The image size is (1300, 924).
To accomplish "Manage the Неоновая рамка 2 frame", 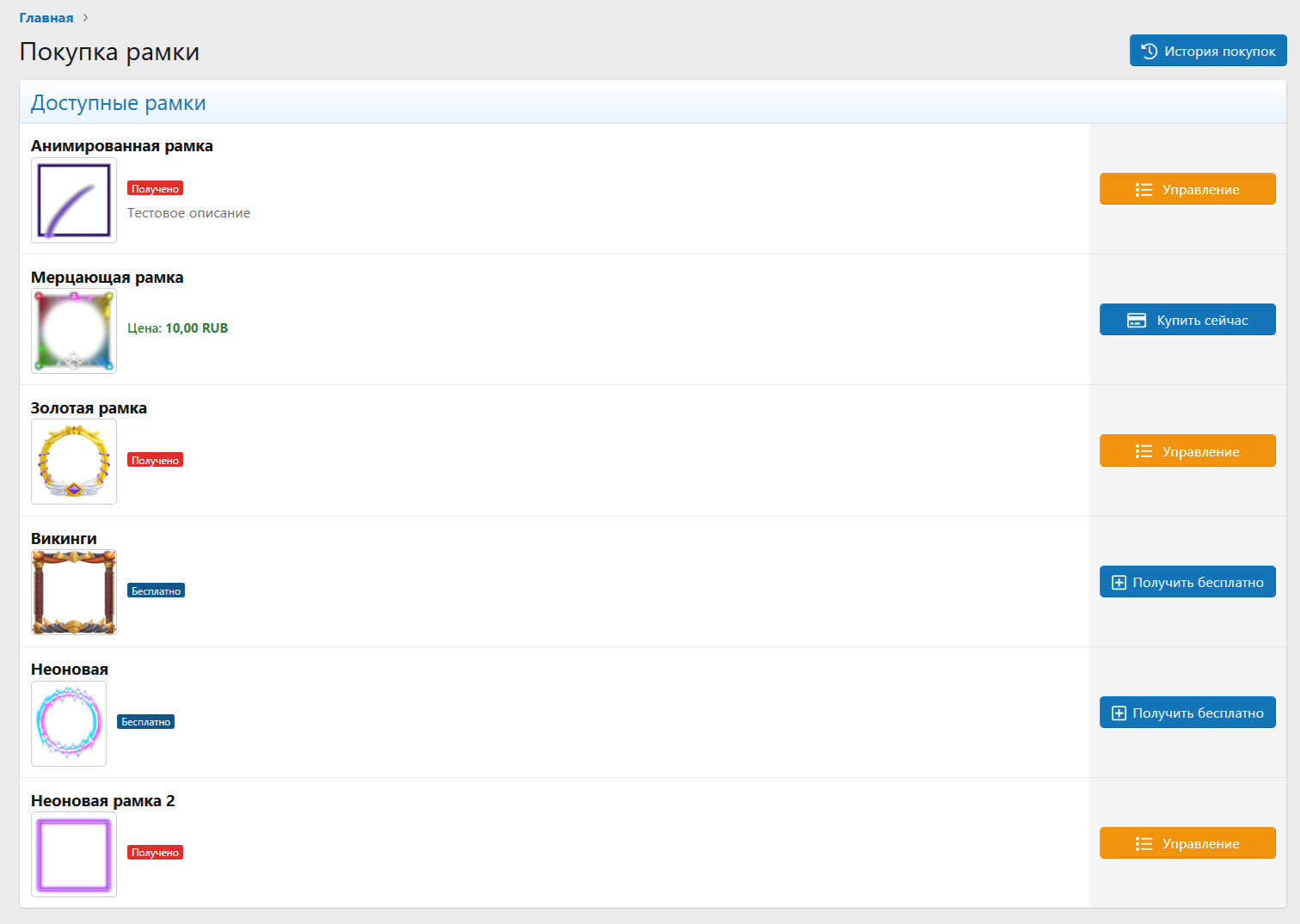I will [x=1187, y=843].
